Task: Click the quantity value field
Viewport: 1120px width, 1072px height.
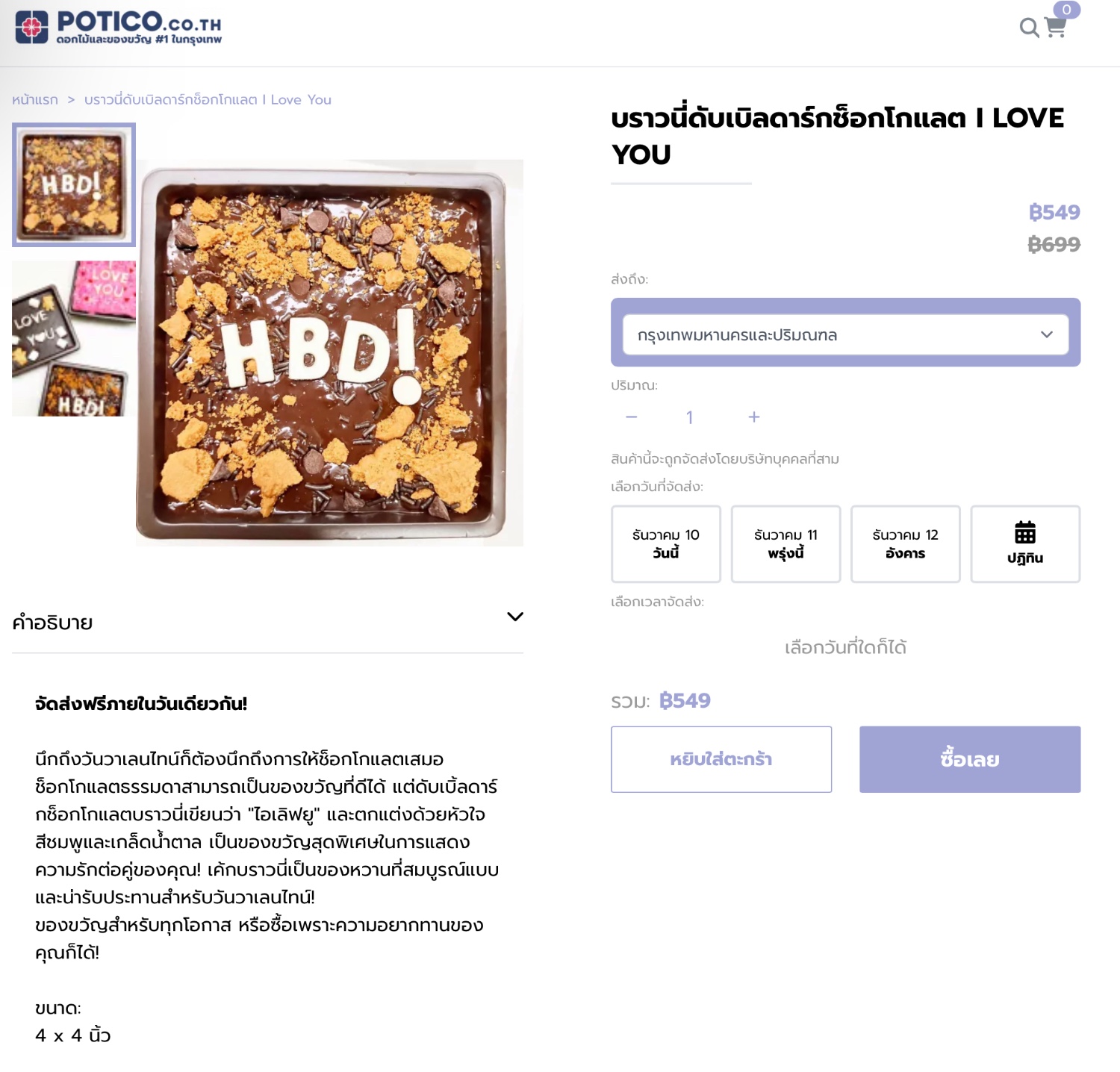Action: click(690, 417)
